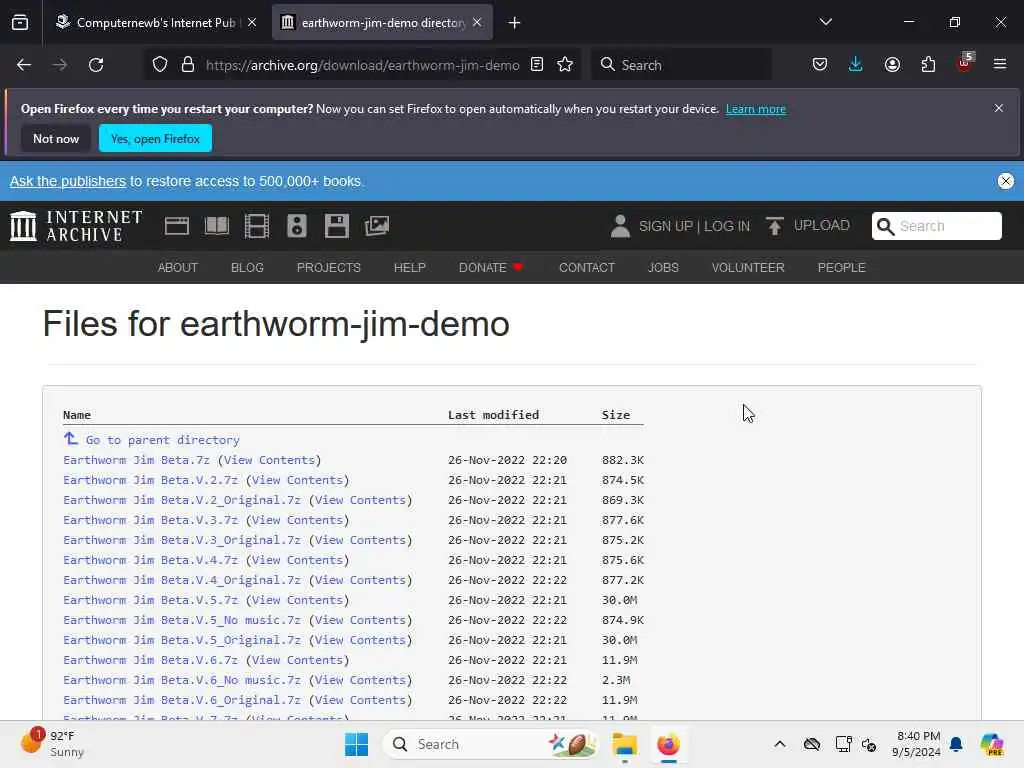View Contents of Earthworm Jim Beta.V.2.7z
This screenshot has height=768, width=1024.
click(297, 480)
